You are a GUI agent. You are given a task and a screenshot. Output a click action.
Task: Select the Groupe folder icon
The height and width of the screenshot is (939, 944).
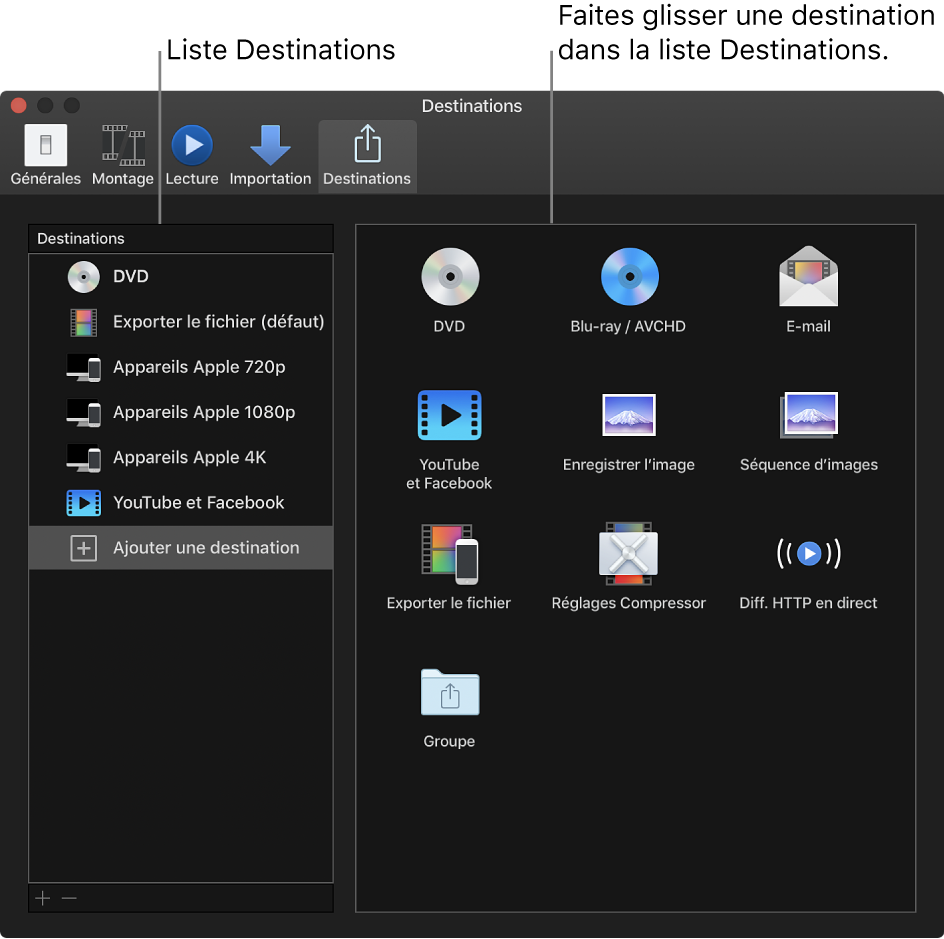coord(449,693)
